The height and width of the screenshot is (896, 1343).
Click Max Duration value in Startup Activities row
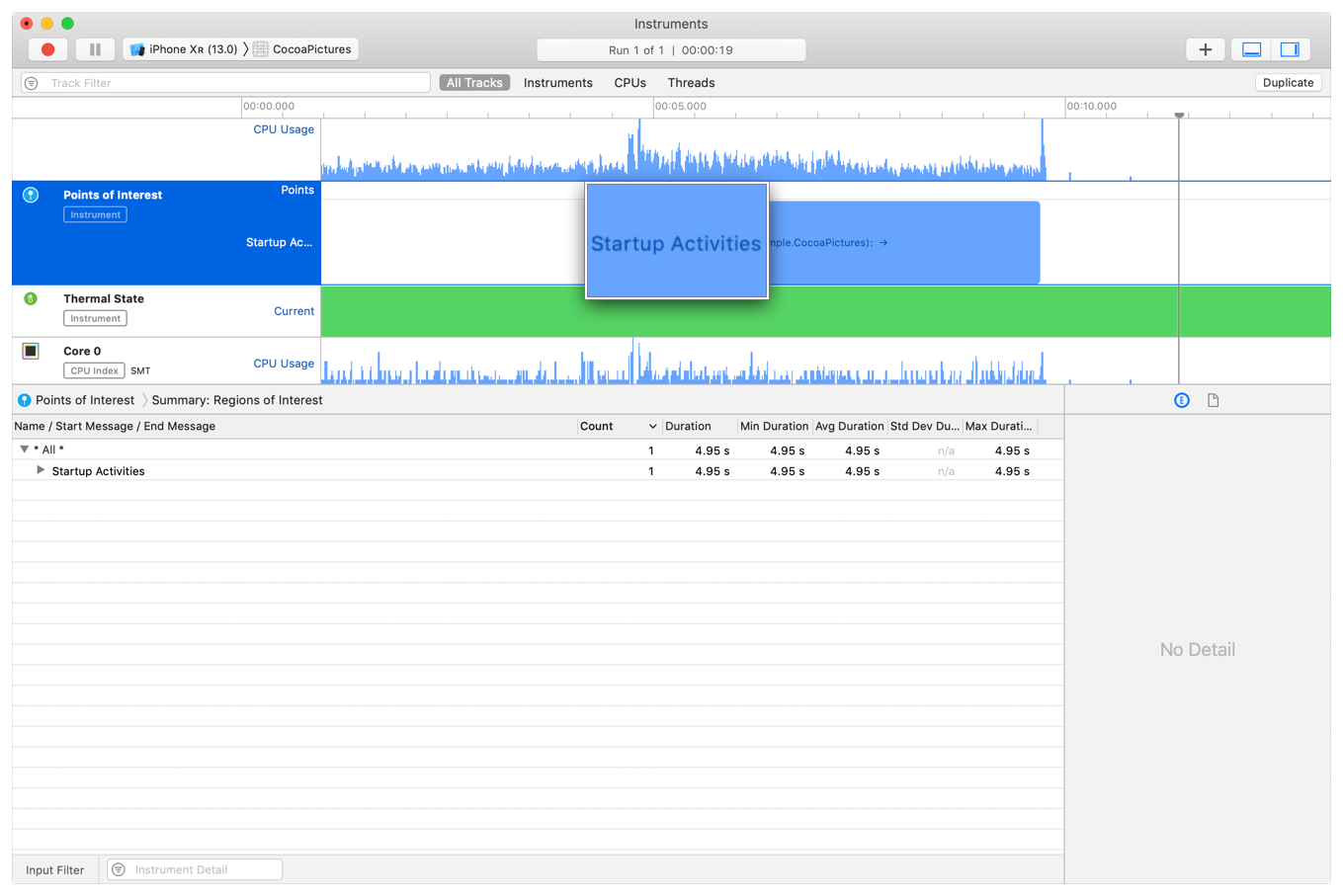(x=1012, y=471)
